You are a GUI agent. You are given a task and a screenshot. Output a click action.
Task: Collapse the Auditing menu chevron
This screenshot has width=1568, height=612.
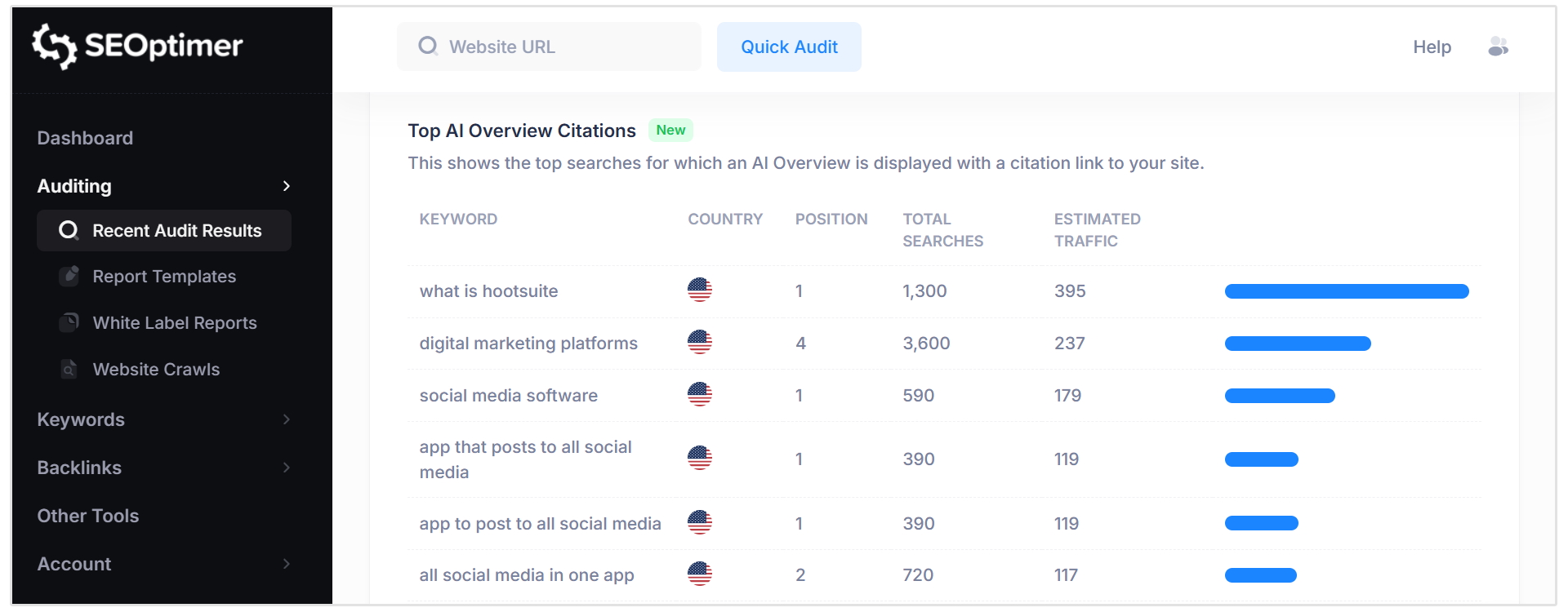tap(286, 186)
